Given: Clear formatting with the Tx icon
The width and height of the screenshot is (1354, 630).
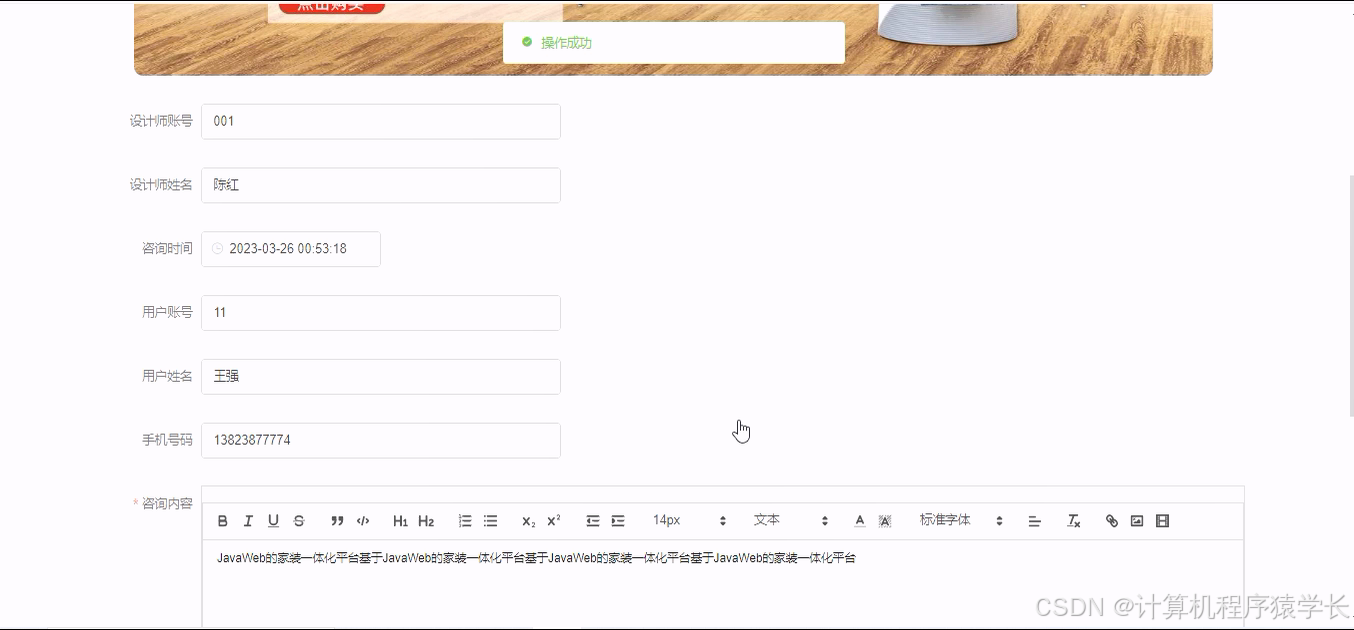Looking at the screenshot, I should (x=1073, y=520).
